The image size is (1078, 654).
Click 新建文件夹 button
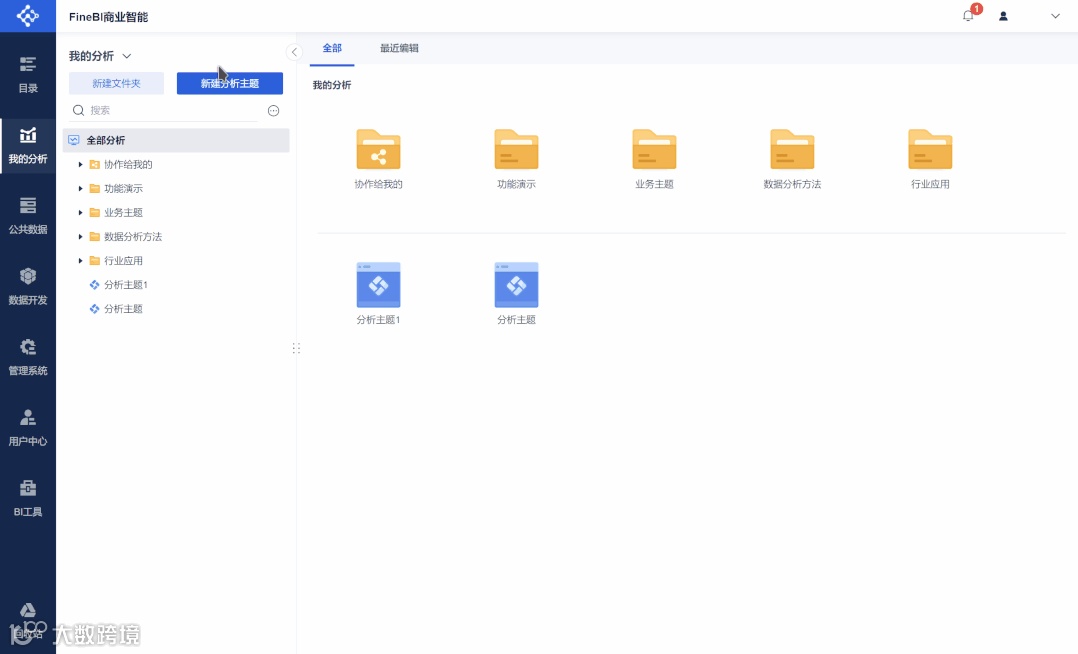(116, 83)
